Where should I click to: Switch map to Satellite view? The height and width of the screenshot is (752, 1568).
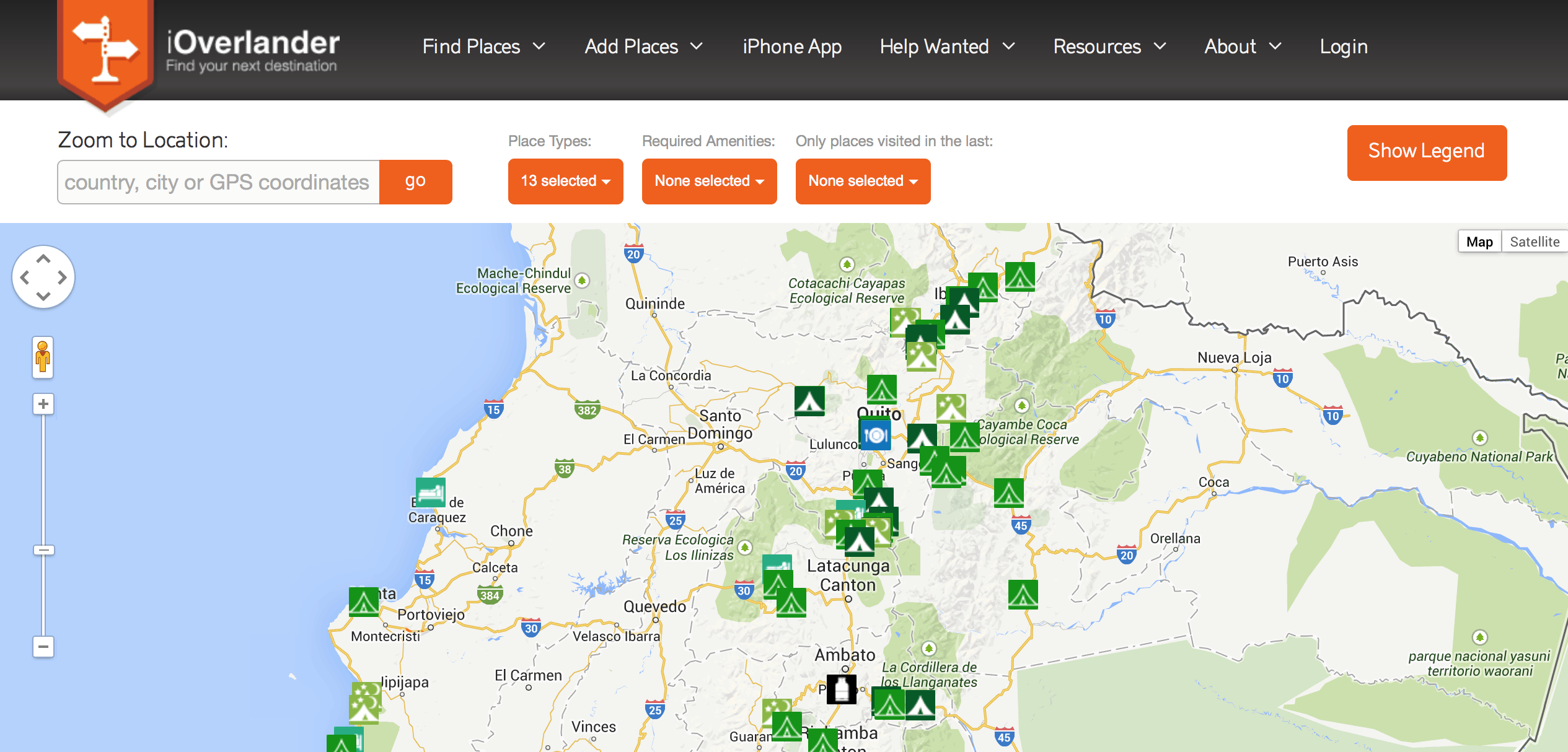pos(1534,242)
